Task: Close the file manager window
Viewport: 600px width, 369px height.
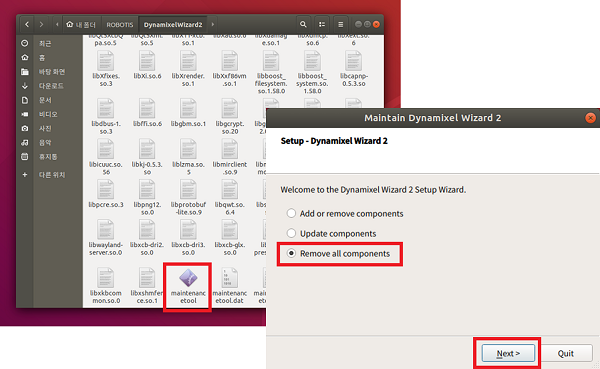Action: coord(377,24)
